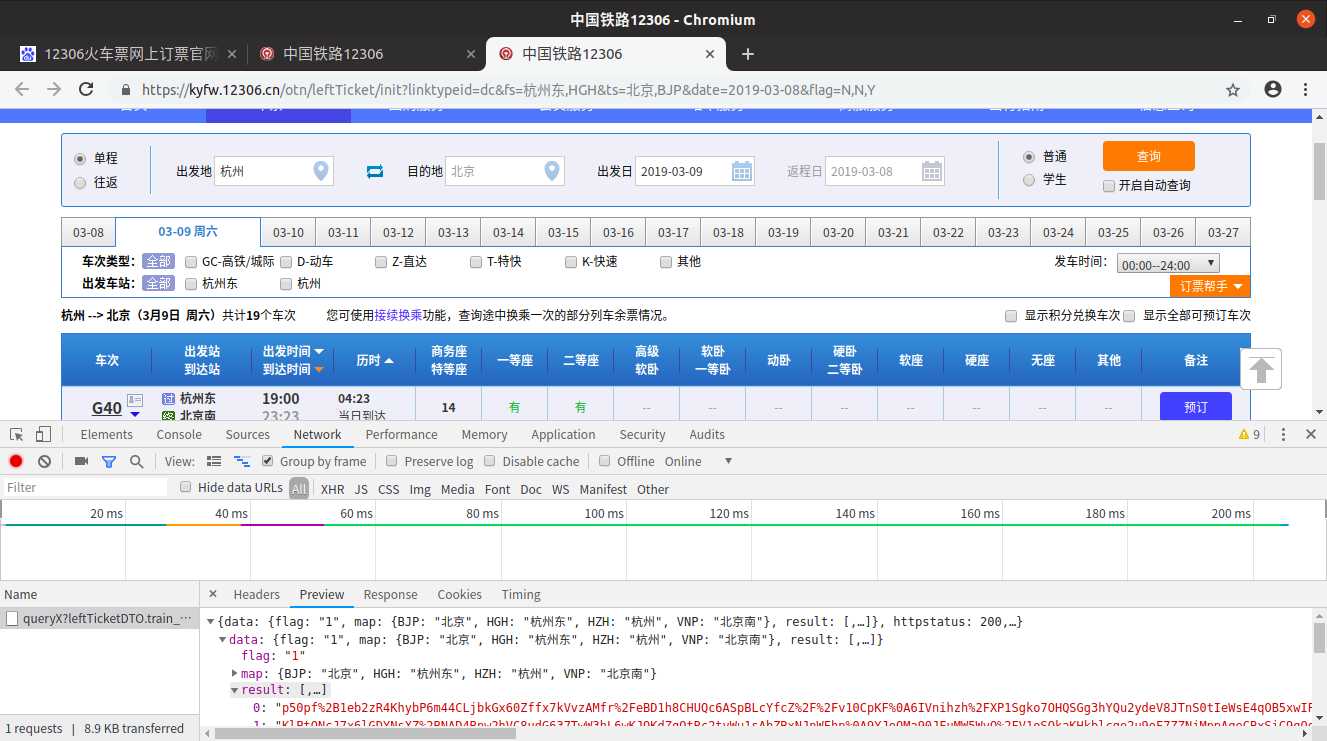Expand G40 train stop details arrow
Viewport: 1327px width, 741px height.
(x=135, y=415)
